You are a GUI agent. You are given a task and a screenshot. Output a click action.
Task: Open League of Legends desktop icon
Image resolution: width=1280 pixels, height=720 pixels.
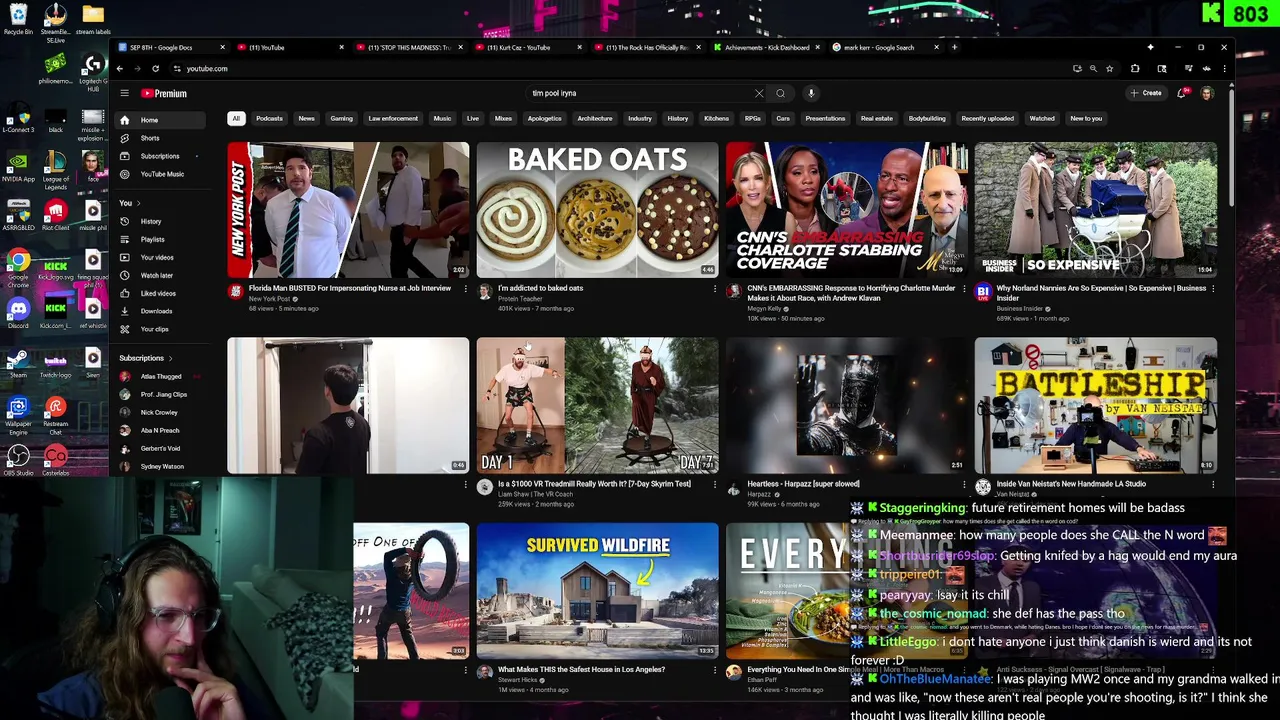(x=56, y=170)
